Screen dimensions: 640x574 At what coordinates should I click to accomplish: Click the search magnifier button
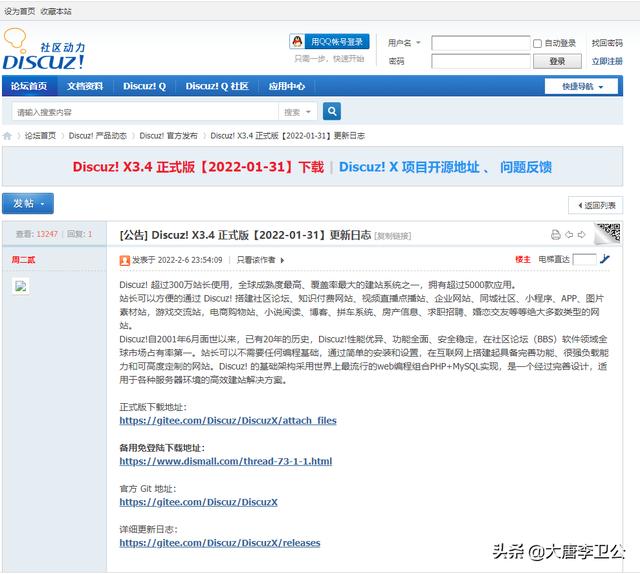pos(332,112)
